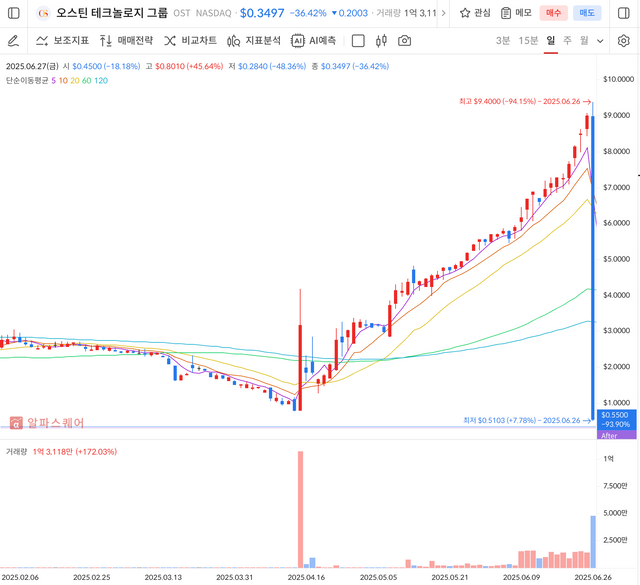
Task: Click the 매도 sell button
Action: coord(587,13)
